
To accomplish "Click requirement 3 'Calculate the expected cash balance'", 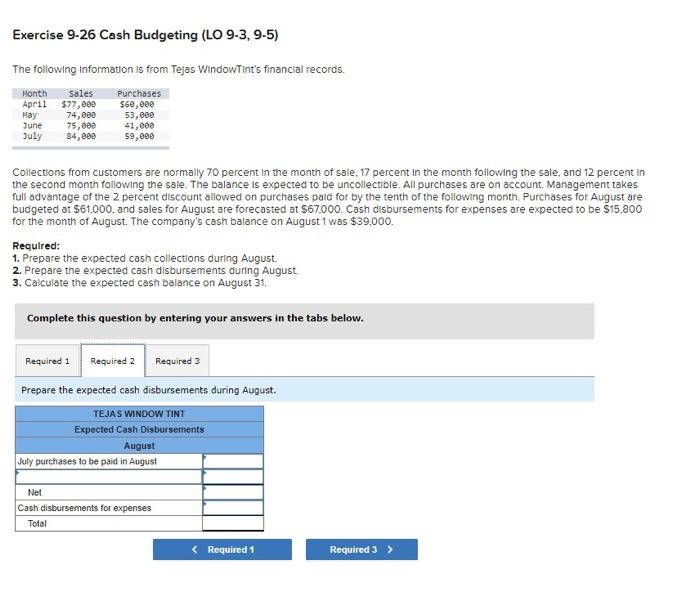I will click(139, 283).
